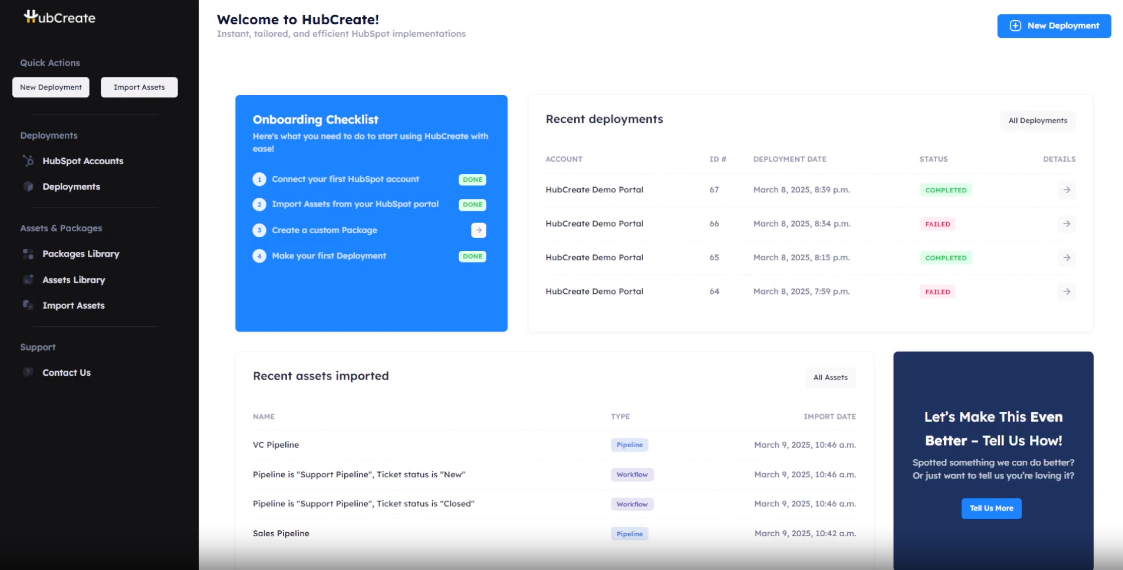
Task: Open details arrow for deployment 64
Action: coord(1066,291)
